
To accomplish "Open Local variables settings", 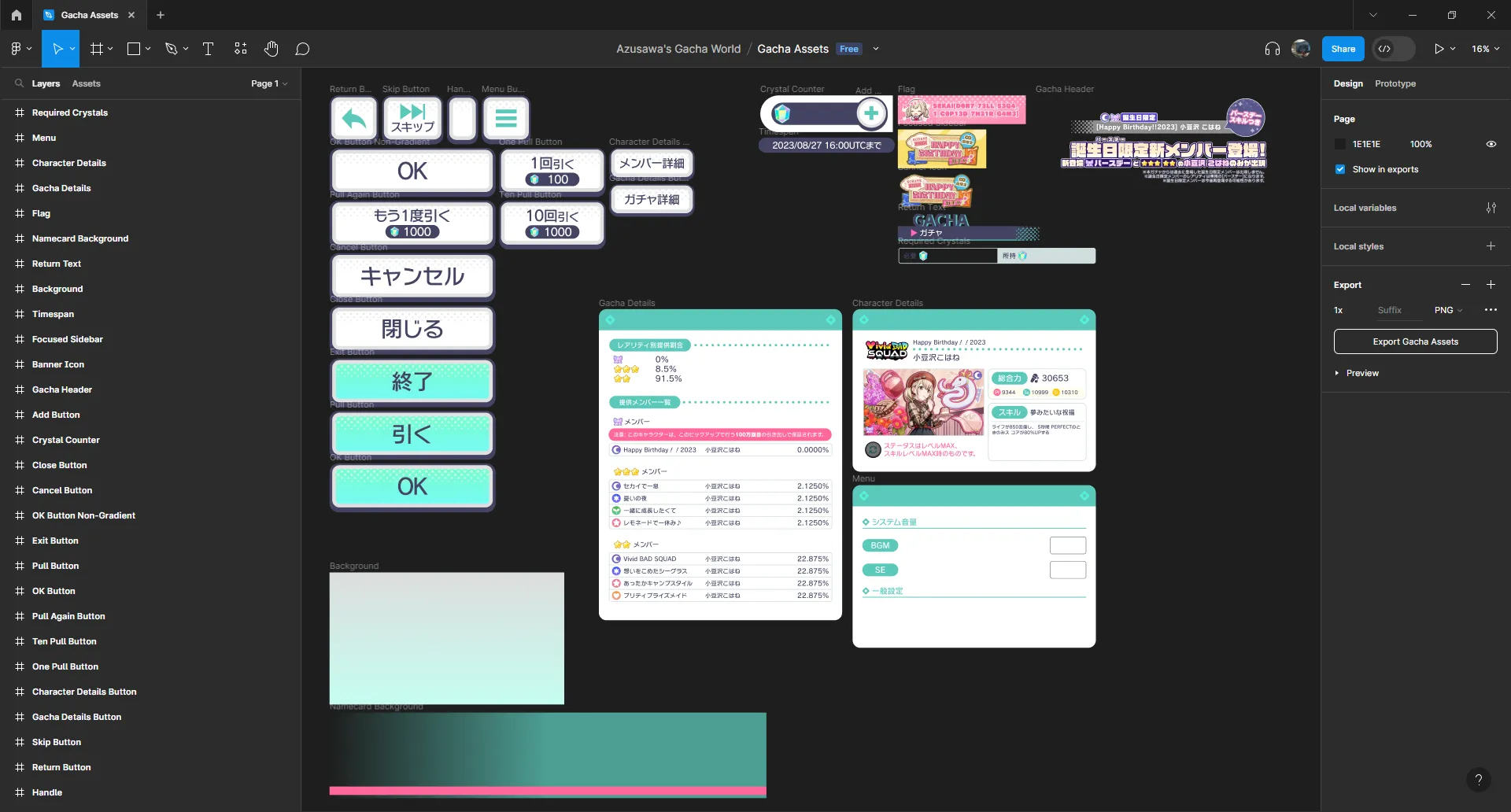I will tap(1491, 208).
